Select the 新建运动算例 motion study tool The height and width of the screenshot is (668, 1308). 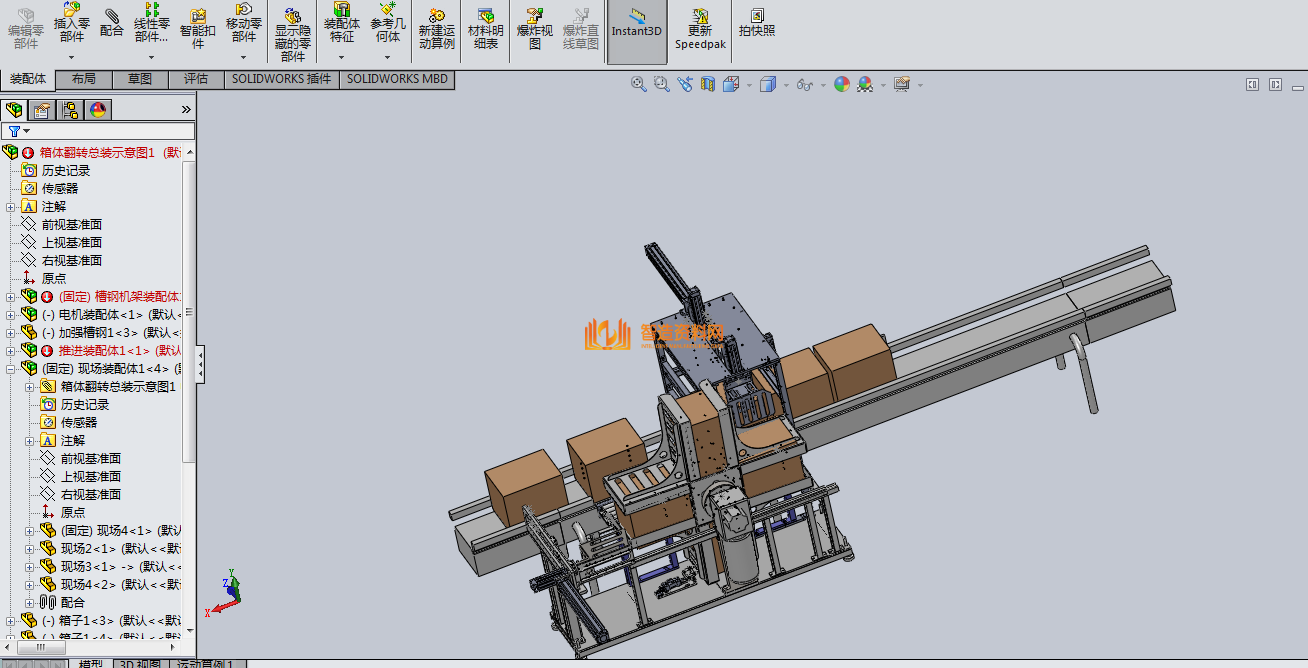click(436, 29)
